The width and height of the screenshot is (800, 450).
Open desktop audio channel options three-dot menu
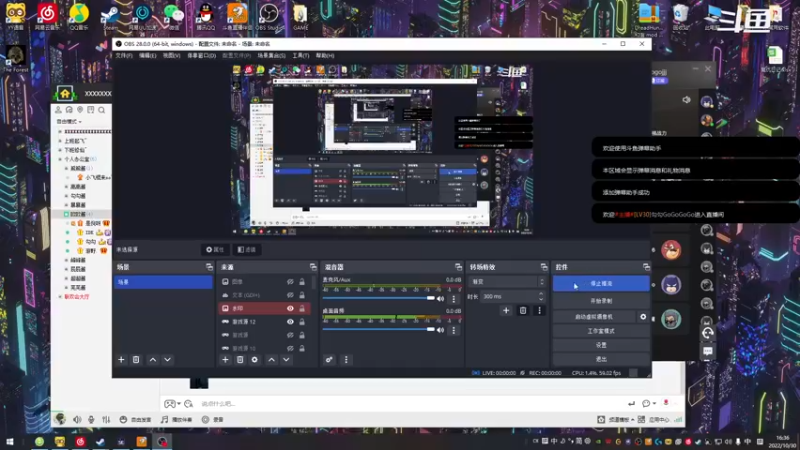[x=454, y=330]
